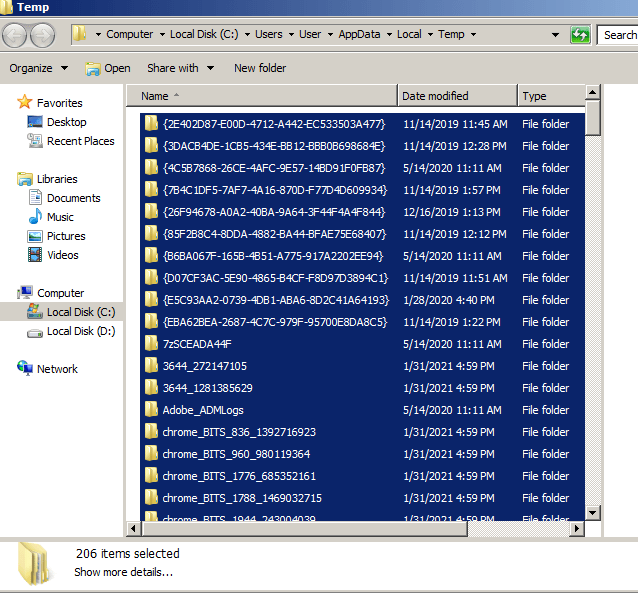Click the Open toolbar button
Image resolution: width=638 pixels, height=593 pixels.
[107, 68]
